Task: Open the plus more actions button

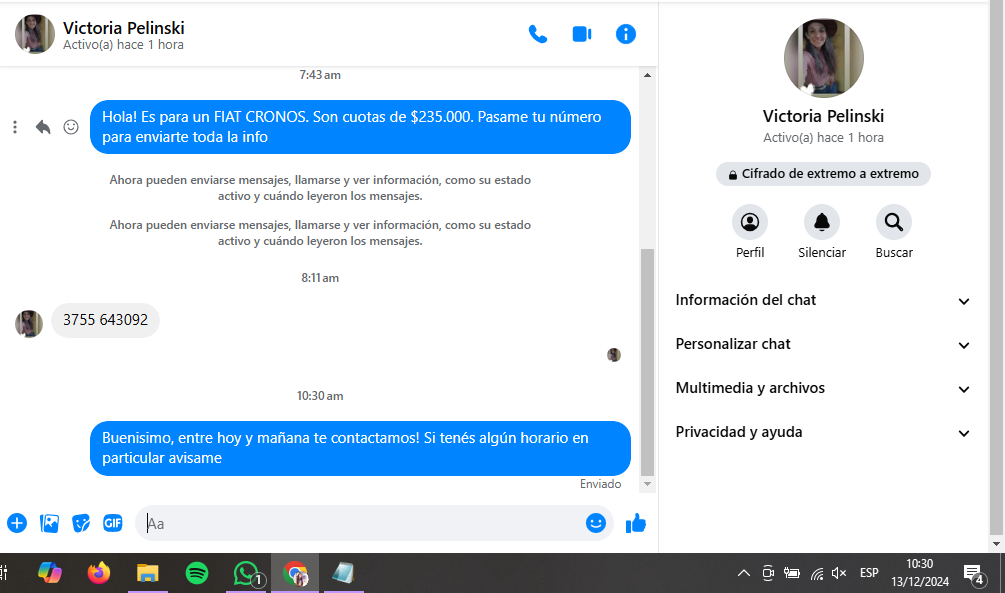Action: pyautogui.click(x=17, y=523)
